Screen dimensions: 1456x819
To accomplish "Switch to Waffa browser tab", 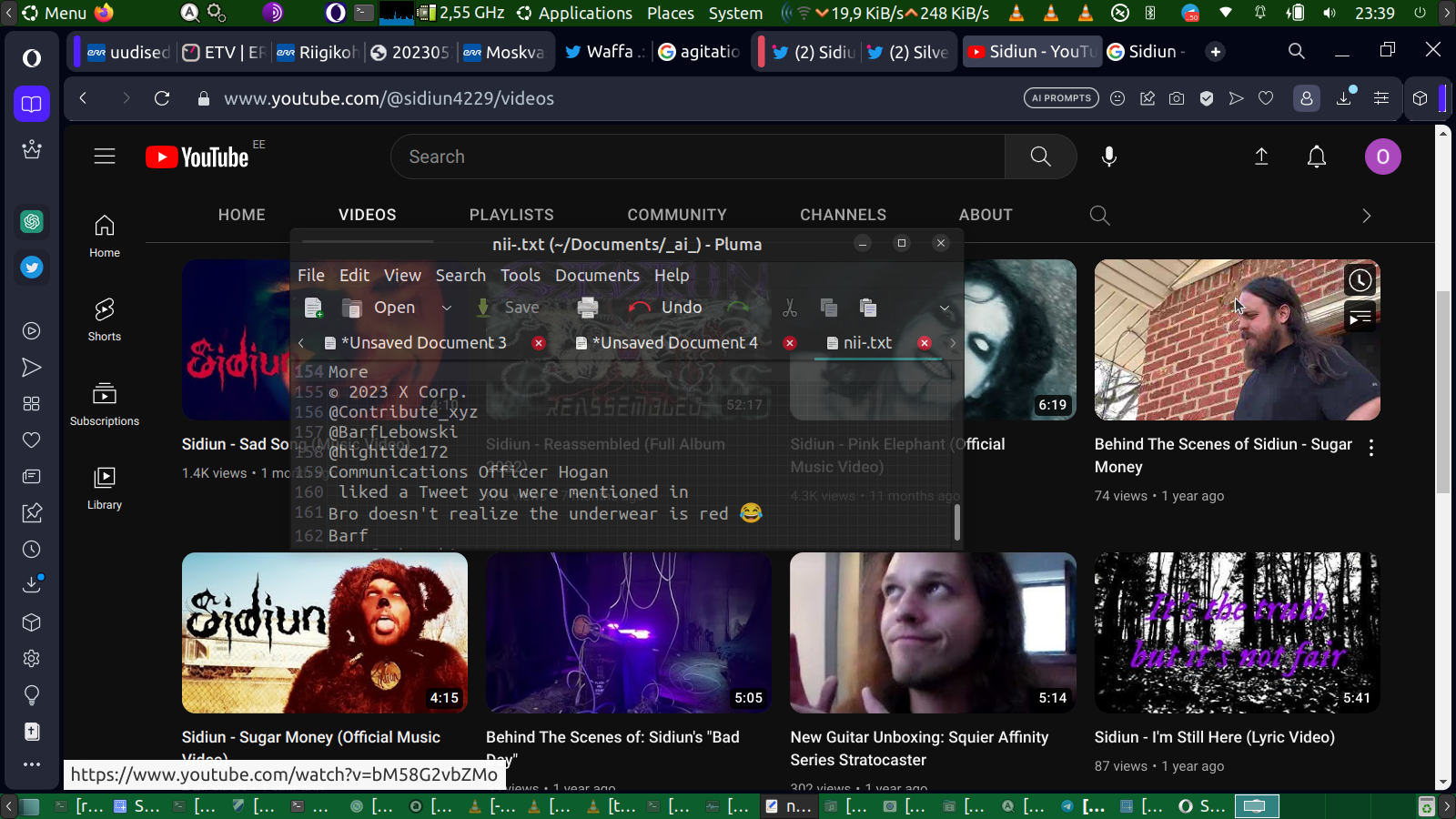I will pos(604,52).
